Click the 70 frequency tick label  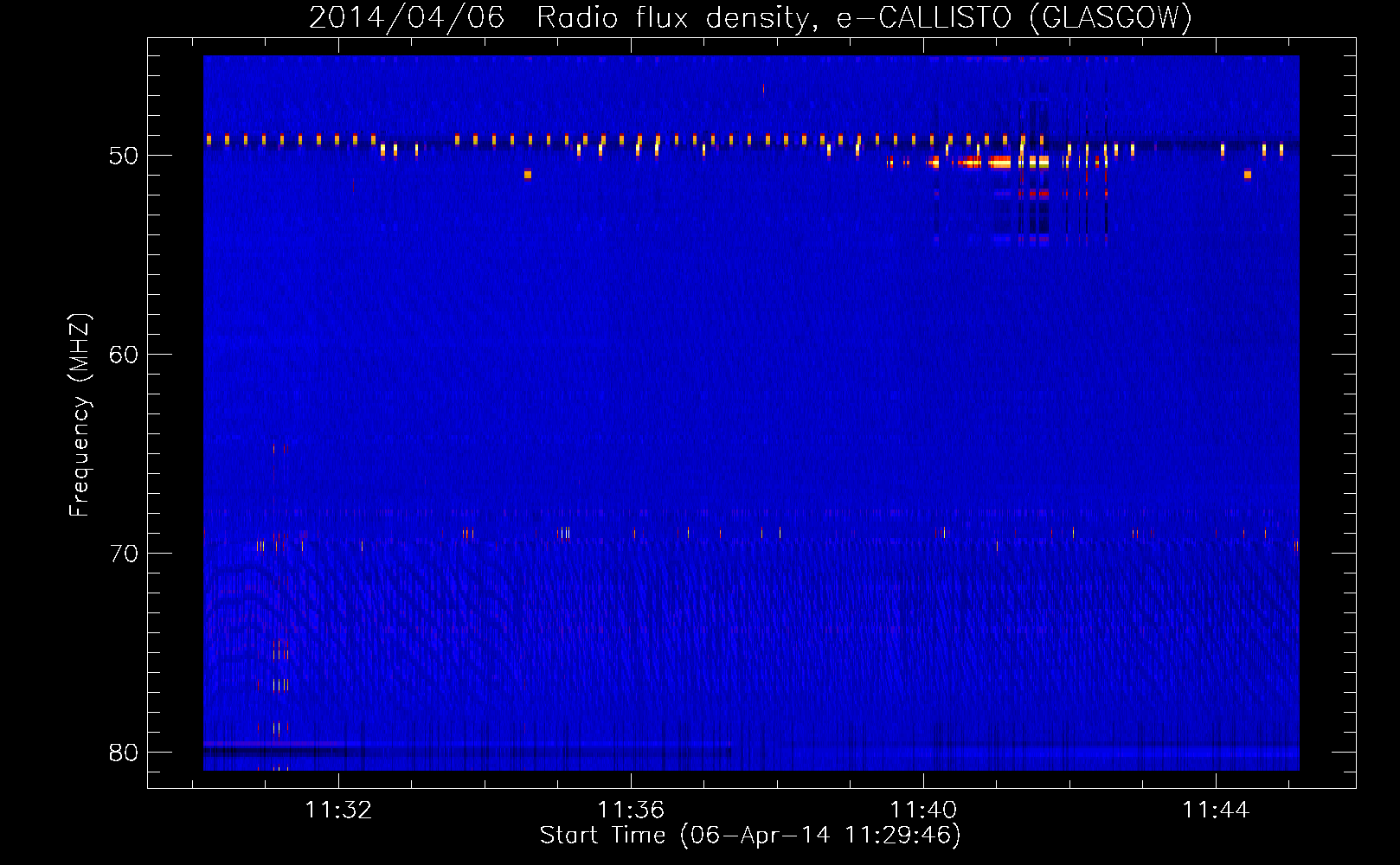click(124, 554)
